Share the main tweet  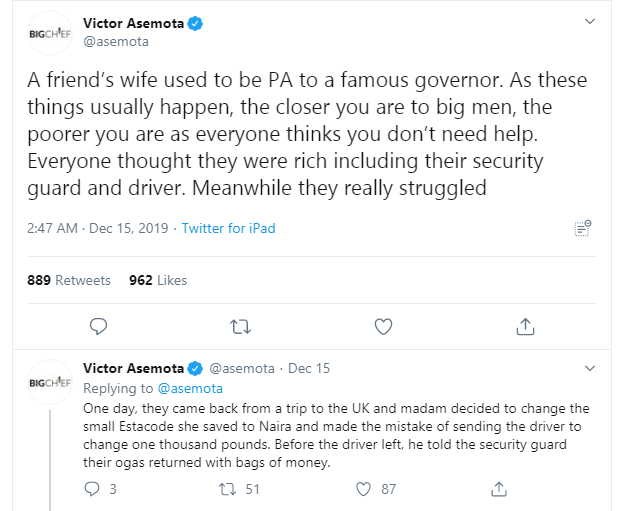pyautogui.click(x=525, y=326)
